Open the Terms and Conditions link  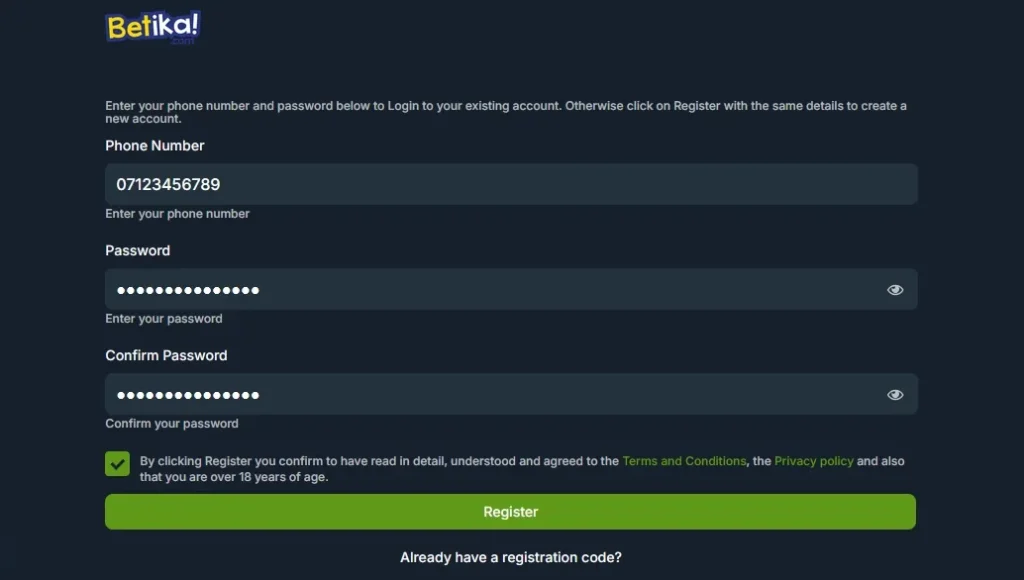click(x=684, y=461)
